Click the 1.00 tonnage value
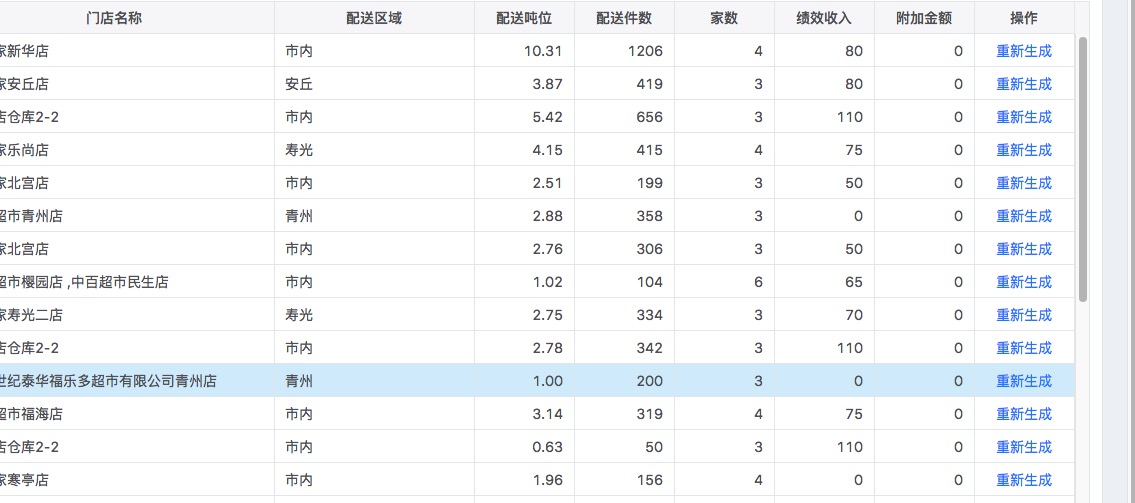Image resolution: width=1135 pixels, height=503 pixels. click(547, 381)
